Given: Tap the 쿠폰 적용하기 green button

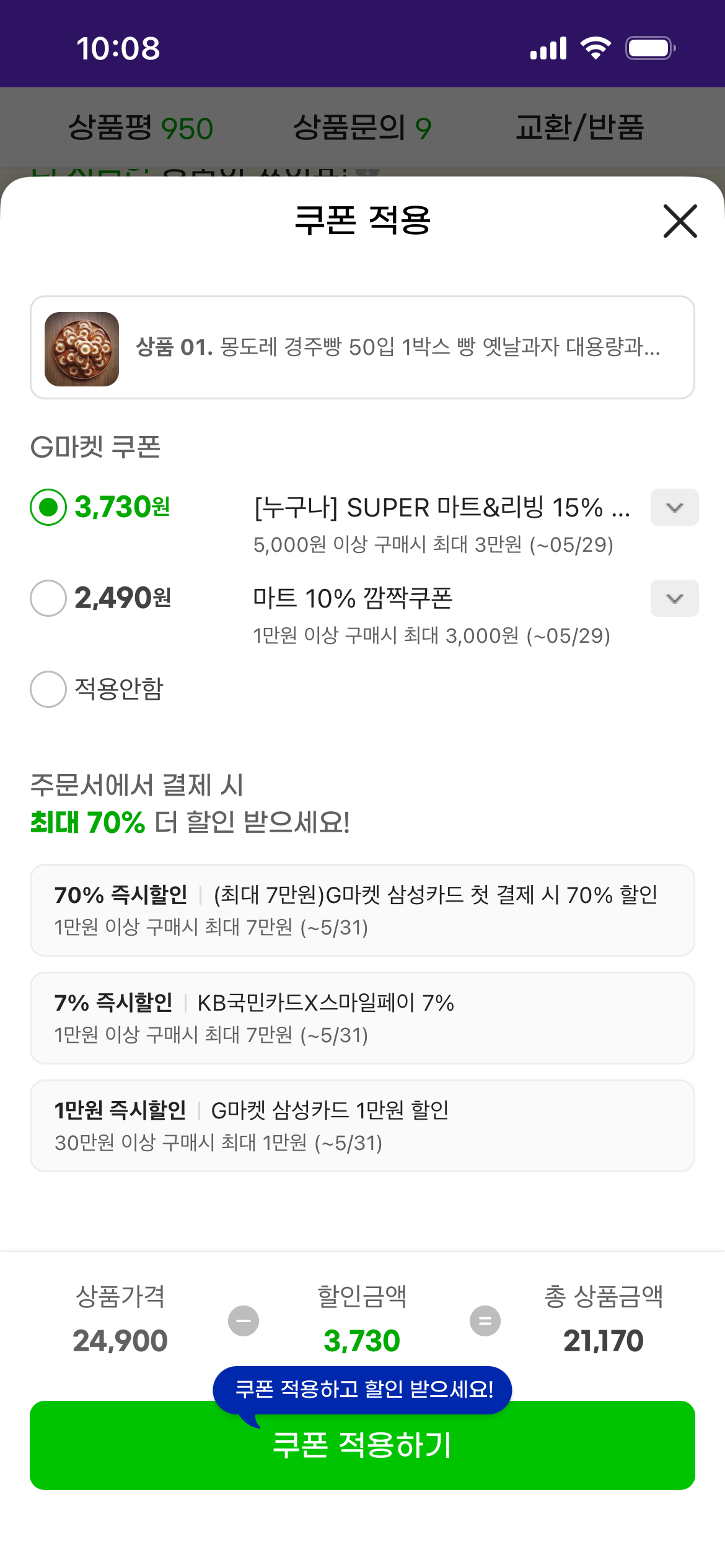Looking at the screenshot, I should (x=362, y=1445).
